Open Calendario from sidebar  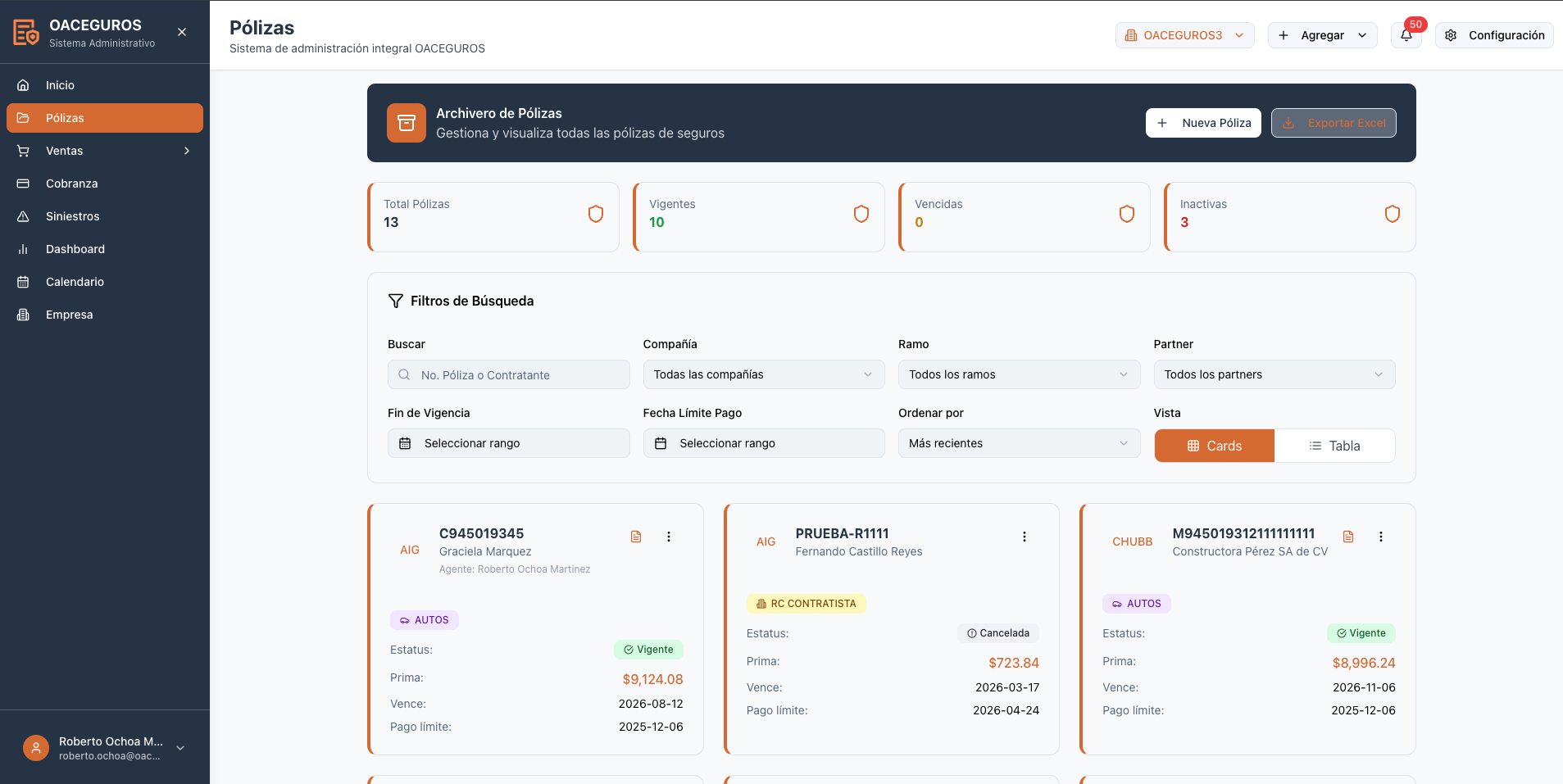(105, 282)
